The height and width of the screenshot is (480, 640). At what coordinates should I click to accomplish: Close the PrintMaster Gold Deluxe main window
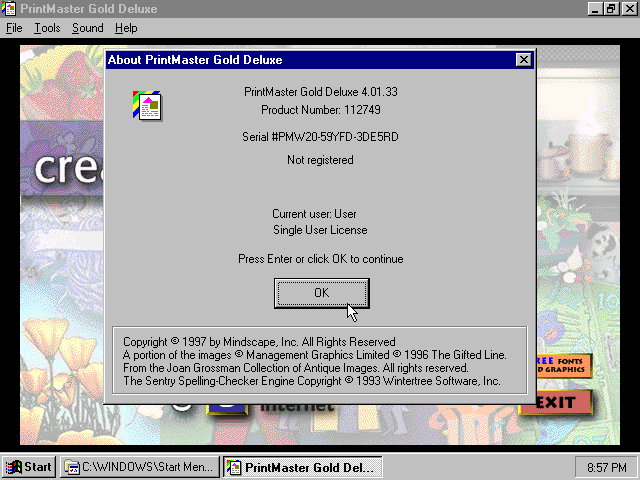pyautogui.click(x=630, y=9)
